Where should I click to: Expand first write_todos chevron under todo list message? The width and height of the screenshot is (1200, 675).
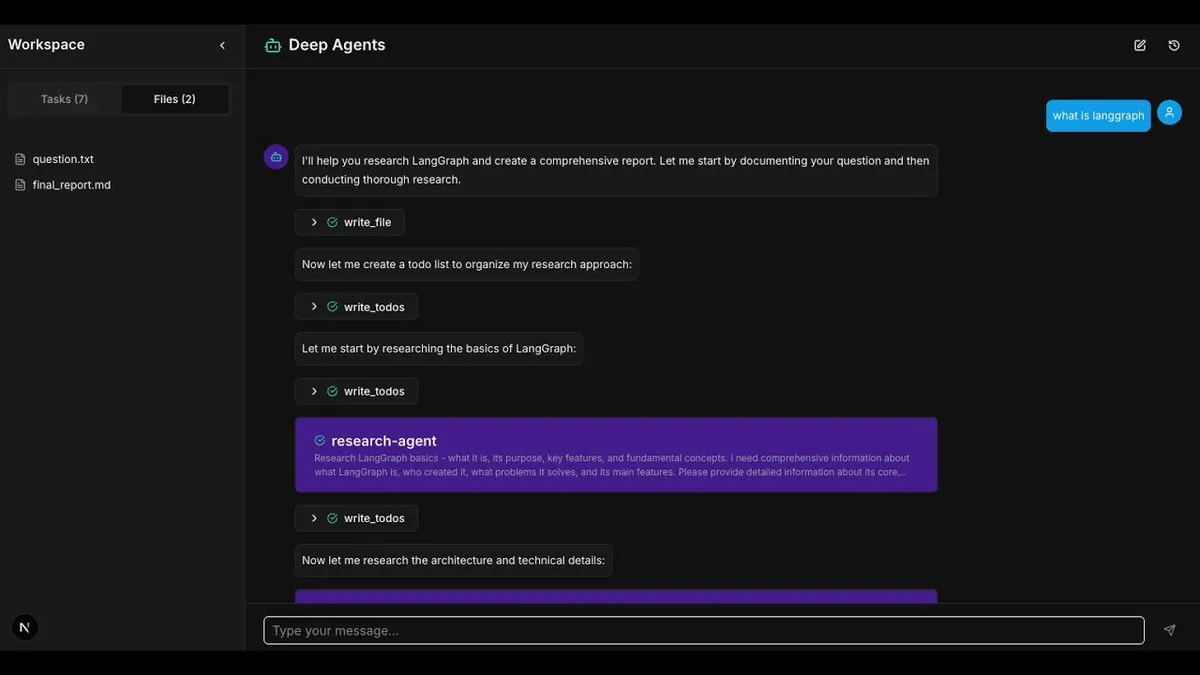314,307
